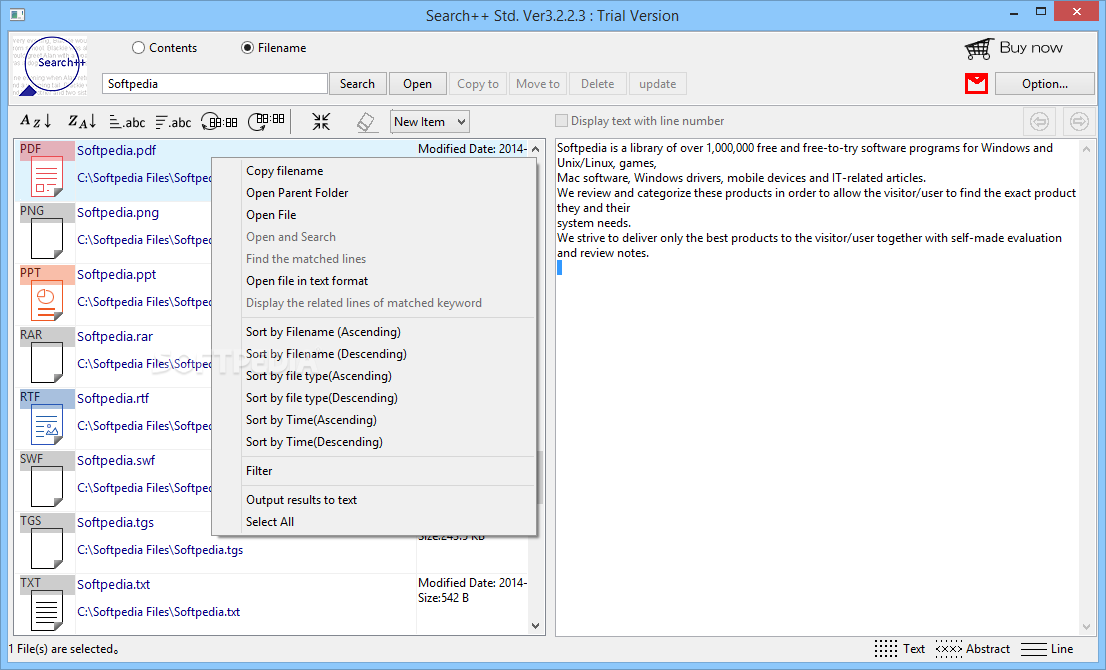Sort by file type descending icon

[x=173, y=122]
